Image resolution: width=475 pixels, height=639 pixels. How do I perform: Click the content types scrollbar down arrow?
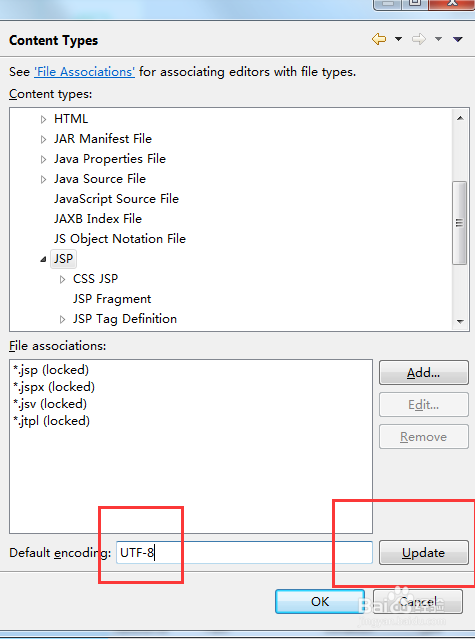460,322
